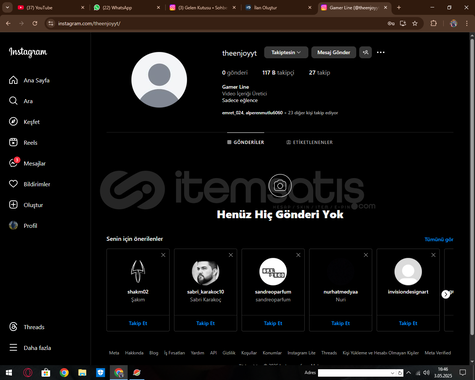Image resolution: width=475 pixels, height=380 pixels.
Task: Open Reels from sidebar
Action: [x=23, y=142]
